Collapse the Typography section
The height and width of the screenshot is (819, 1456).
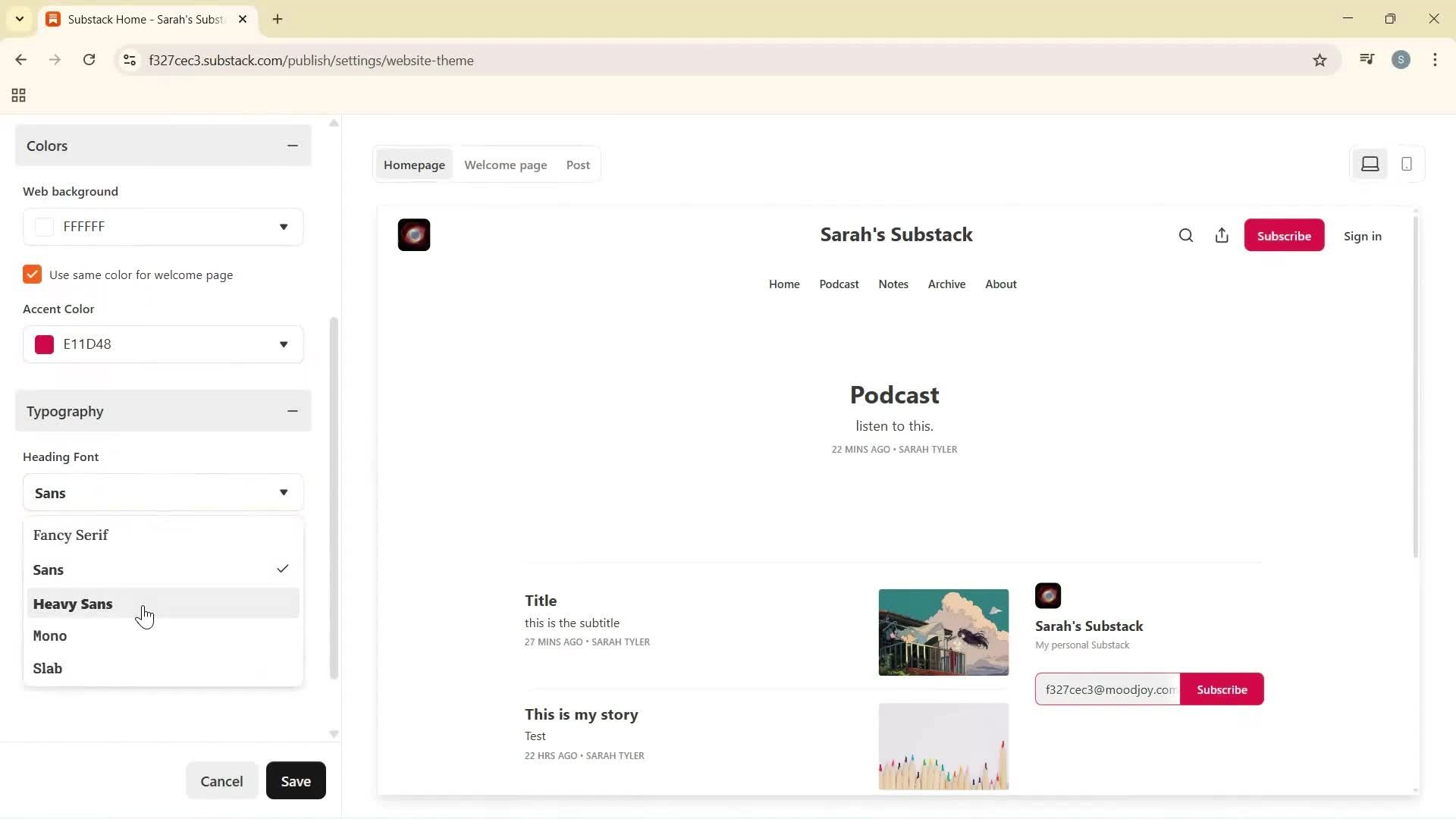tap(292, 411)
